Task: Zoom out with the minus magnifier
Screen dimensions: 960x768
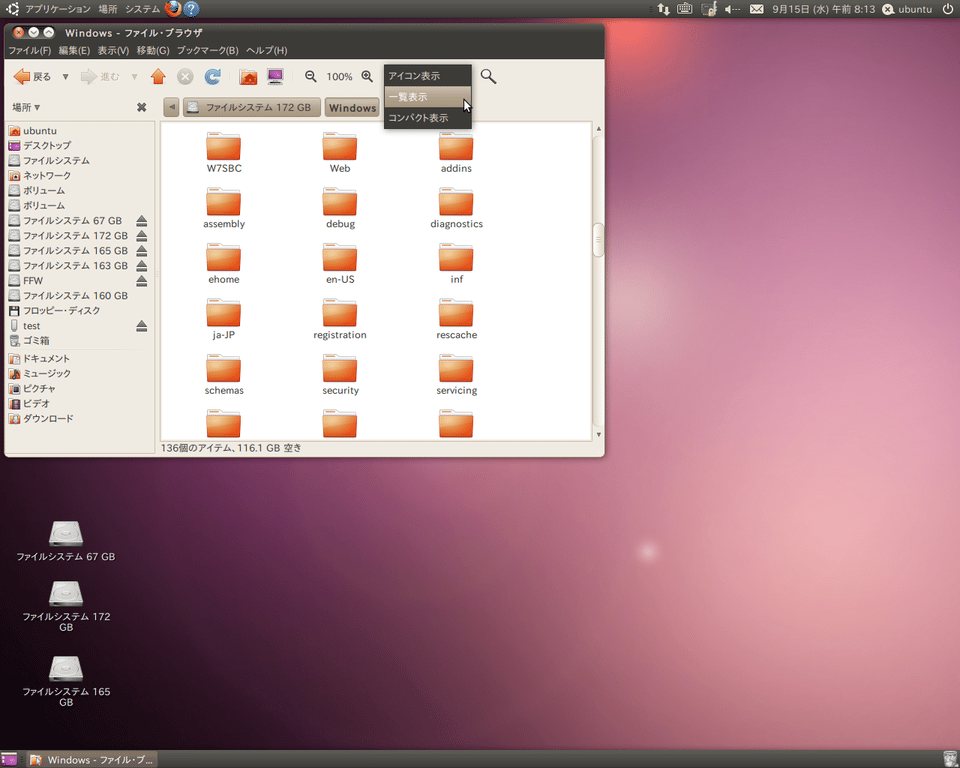Action: point(311,77)
